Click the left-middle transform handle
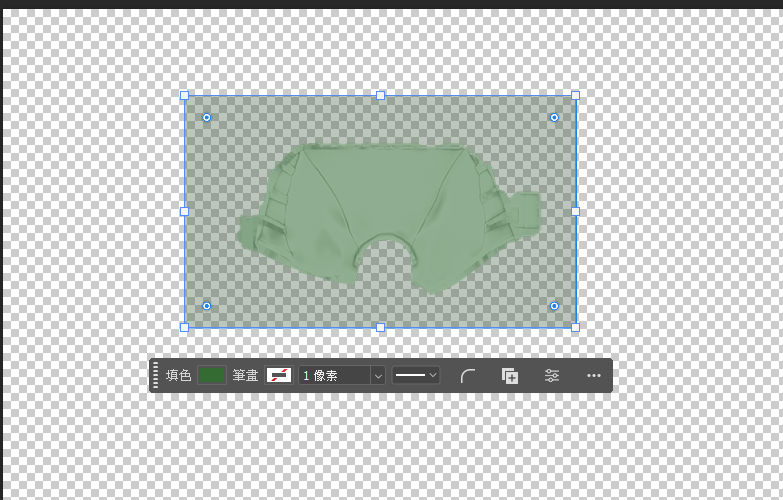Viewport: 783px width, 500px height. point(184,211)
